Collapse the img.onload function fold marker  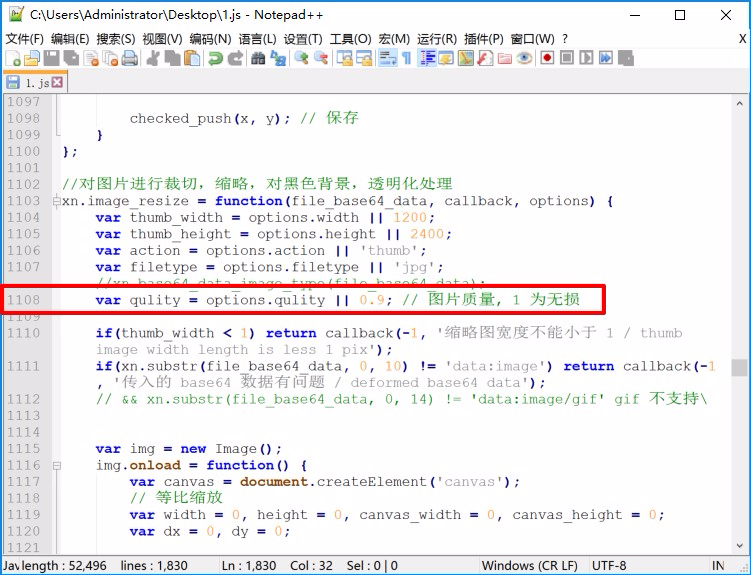point(55,465)
